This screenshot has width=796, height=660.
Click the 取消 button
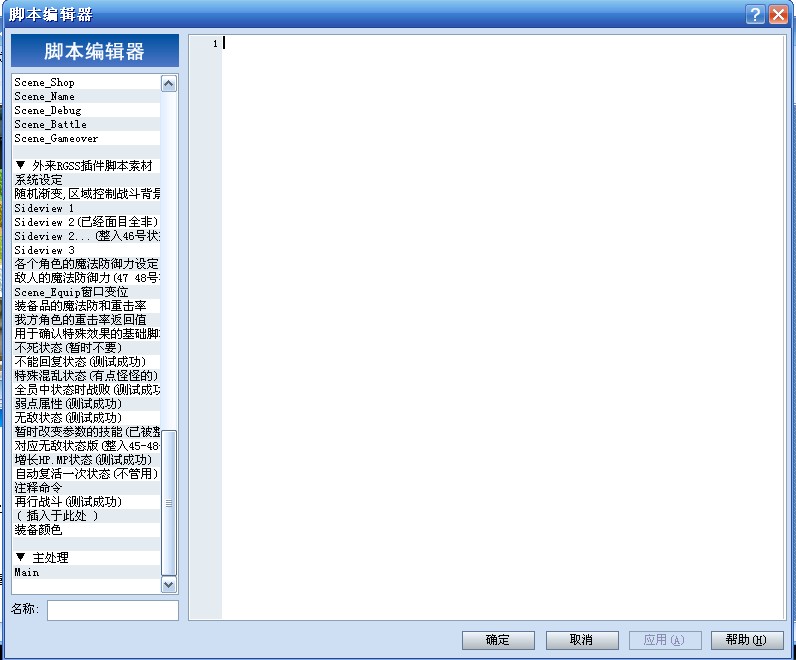[582, 640]
